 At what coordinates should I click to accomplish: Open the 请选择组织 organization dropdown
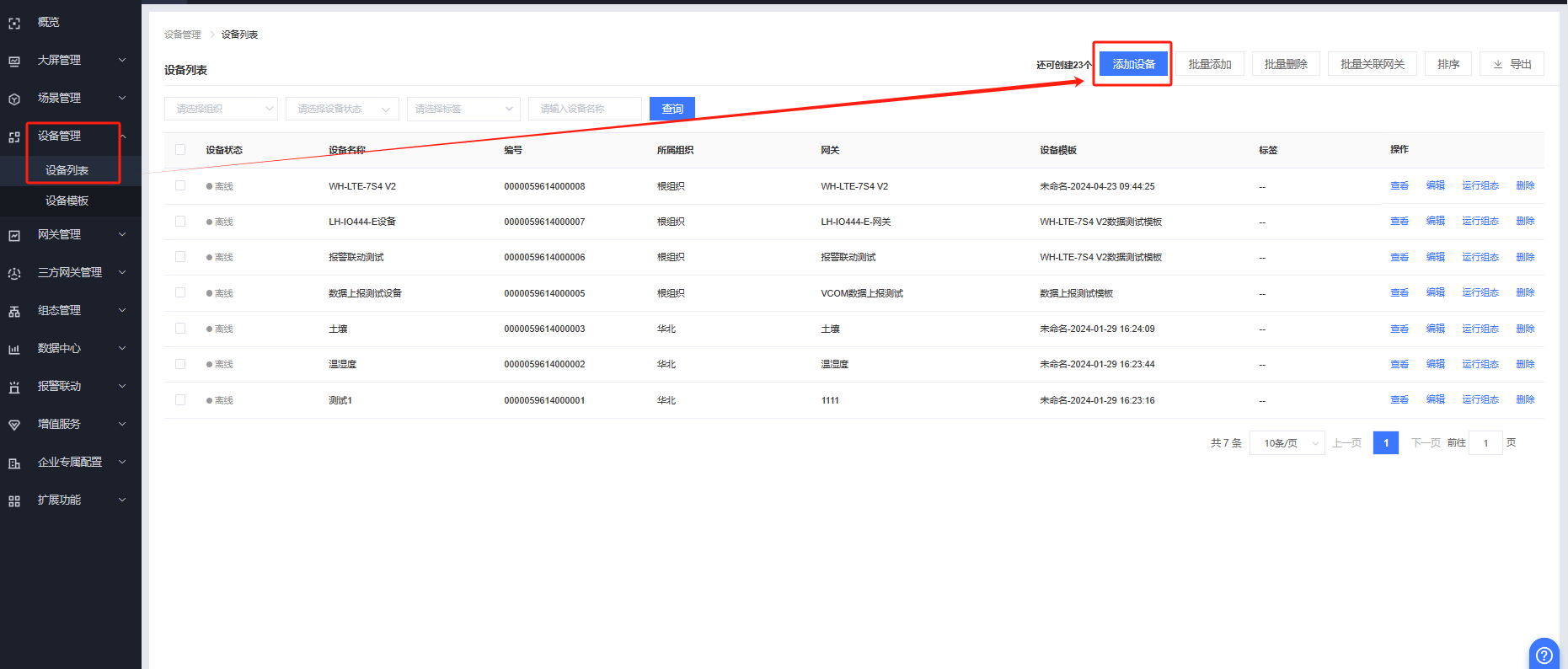221,109
